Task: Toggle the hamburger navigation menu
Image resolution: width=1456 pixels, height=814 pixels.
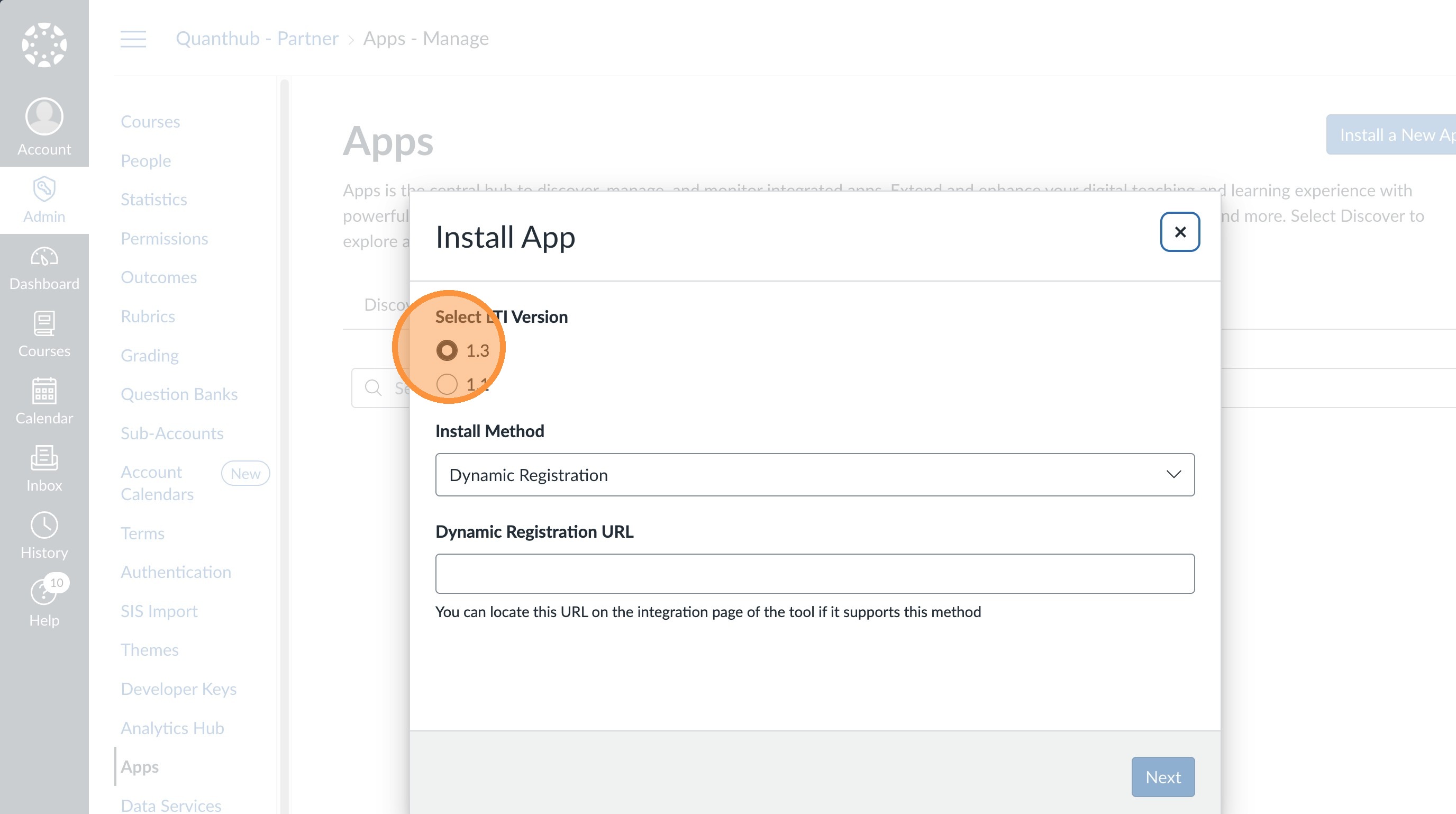Action: tap(133, 39)
